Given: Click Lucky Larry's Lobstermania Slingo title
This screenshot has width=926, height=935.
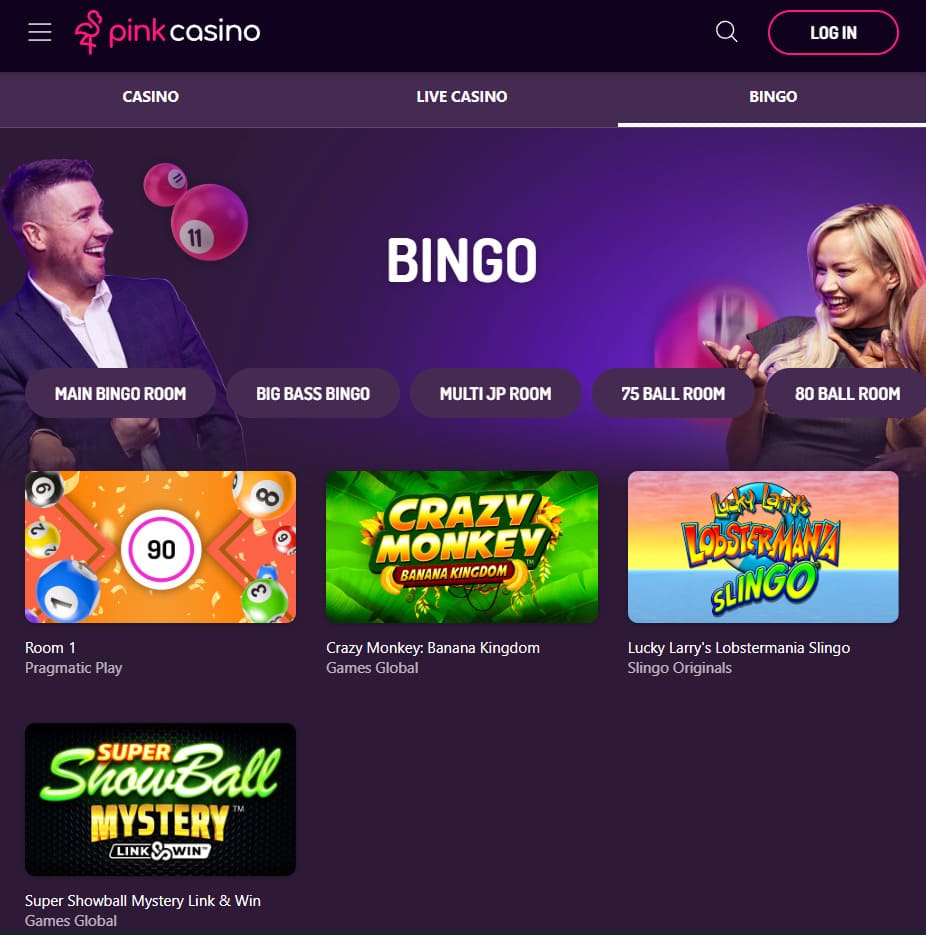Looking at the screenshot, I should point(739,648).
